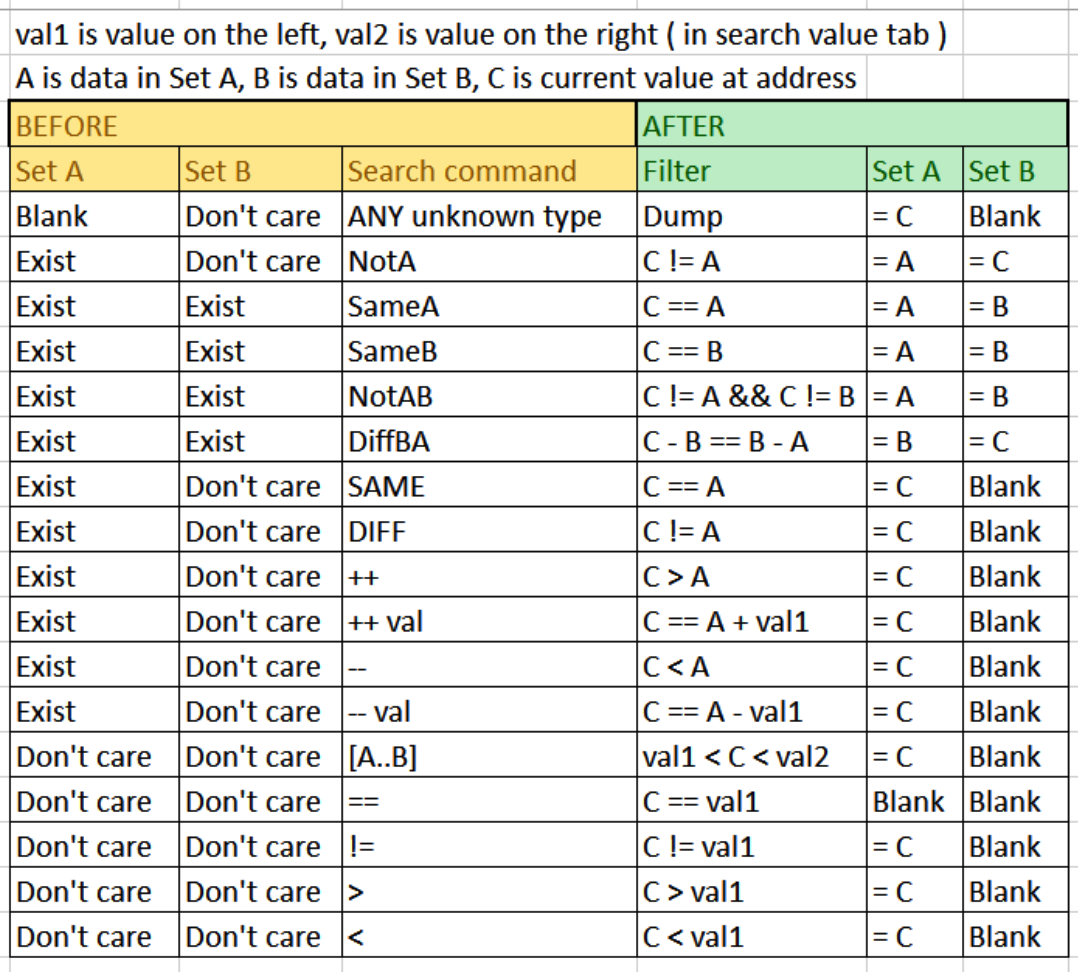Select the [A..B] command cell

[489, 755]
